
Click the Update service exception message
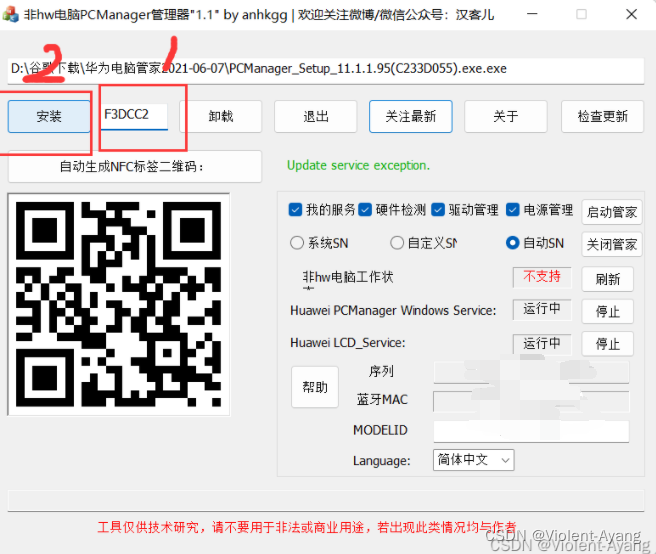pyautogui.click(x=359, y=166)
